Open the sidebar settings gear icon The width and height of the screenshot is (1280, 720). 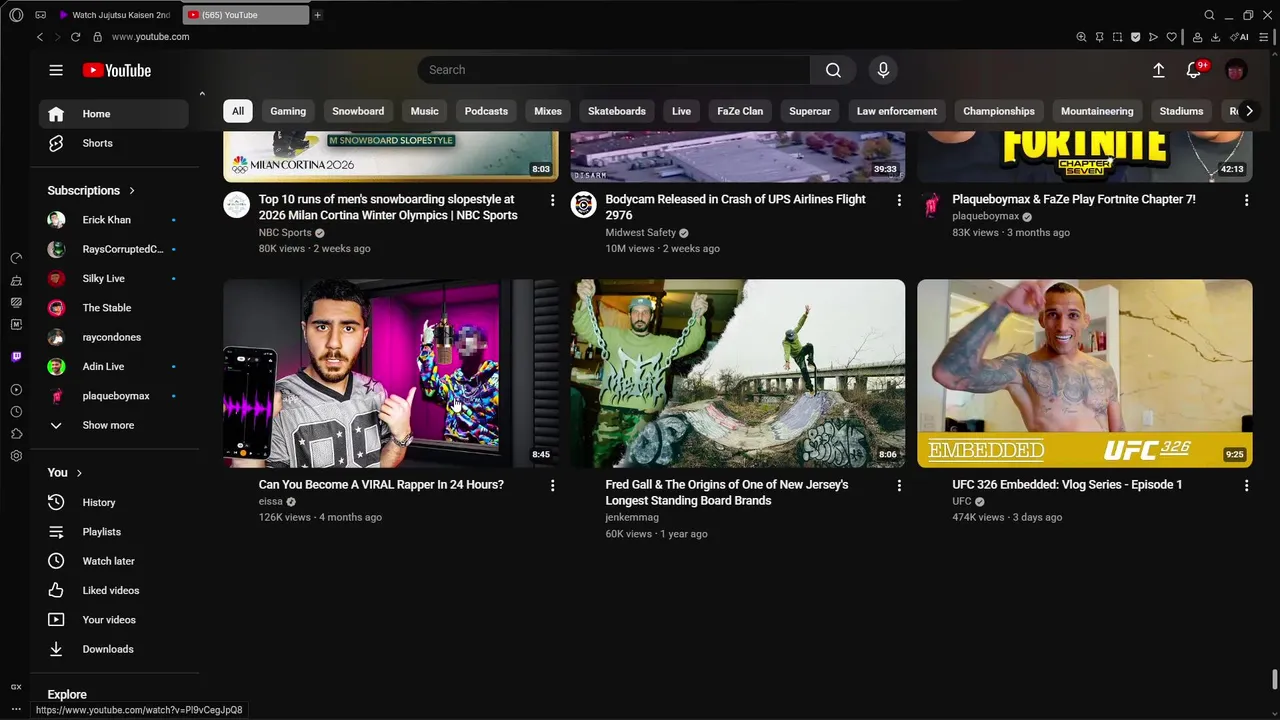[16, 456]
